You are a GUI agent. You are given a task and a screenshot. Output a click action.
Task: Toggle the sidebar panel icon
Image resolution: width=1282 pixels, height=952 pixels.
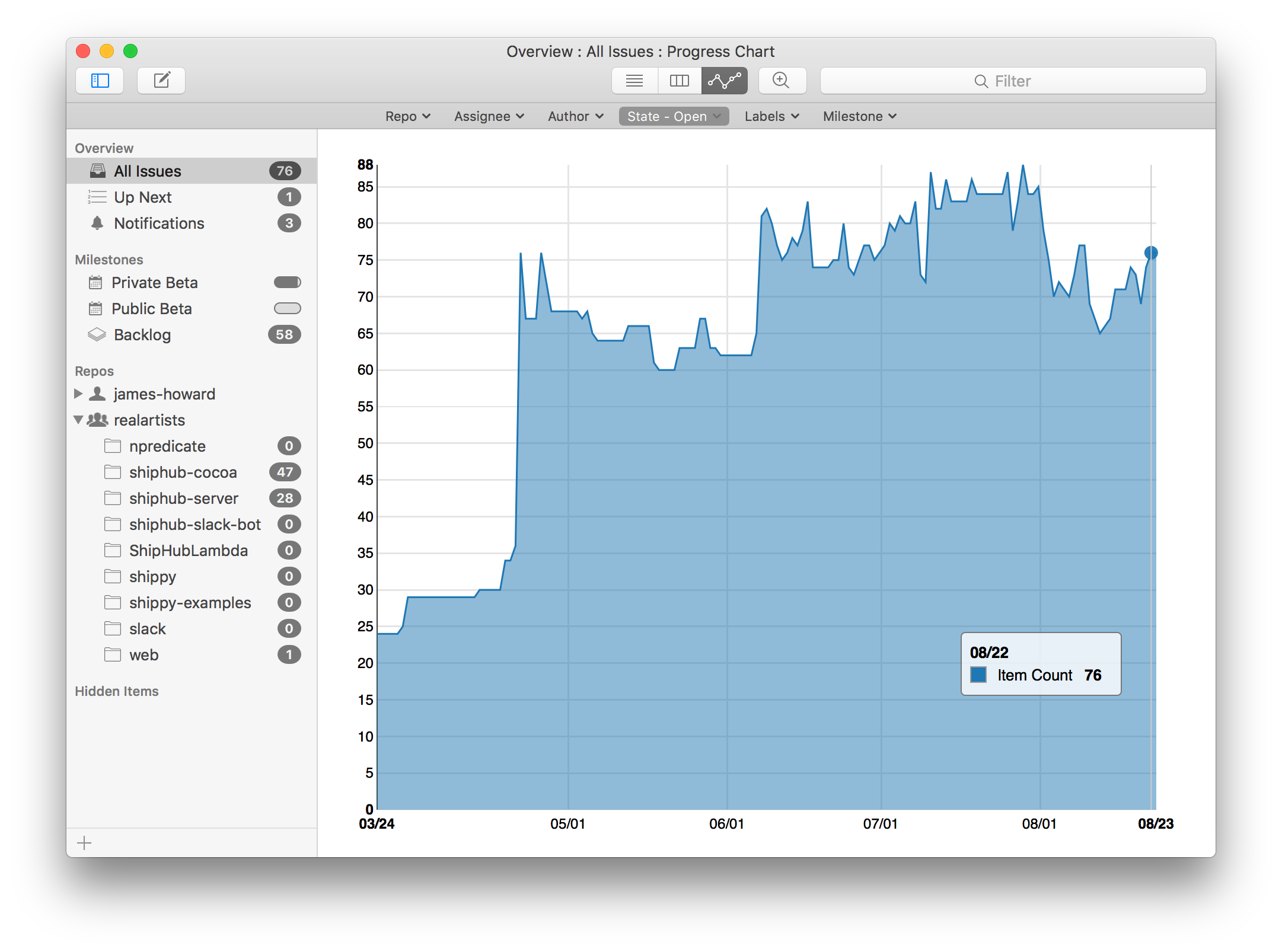click(100, 81)
